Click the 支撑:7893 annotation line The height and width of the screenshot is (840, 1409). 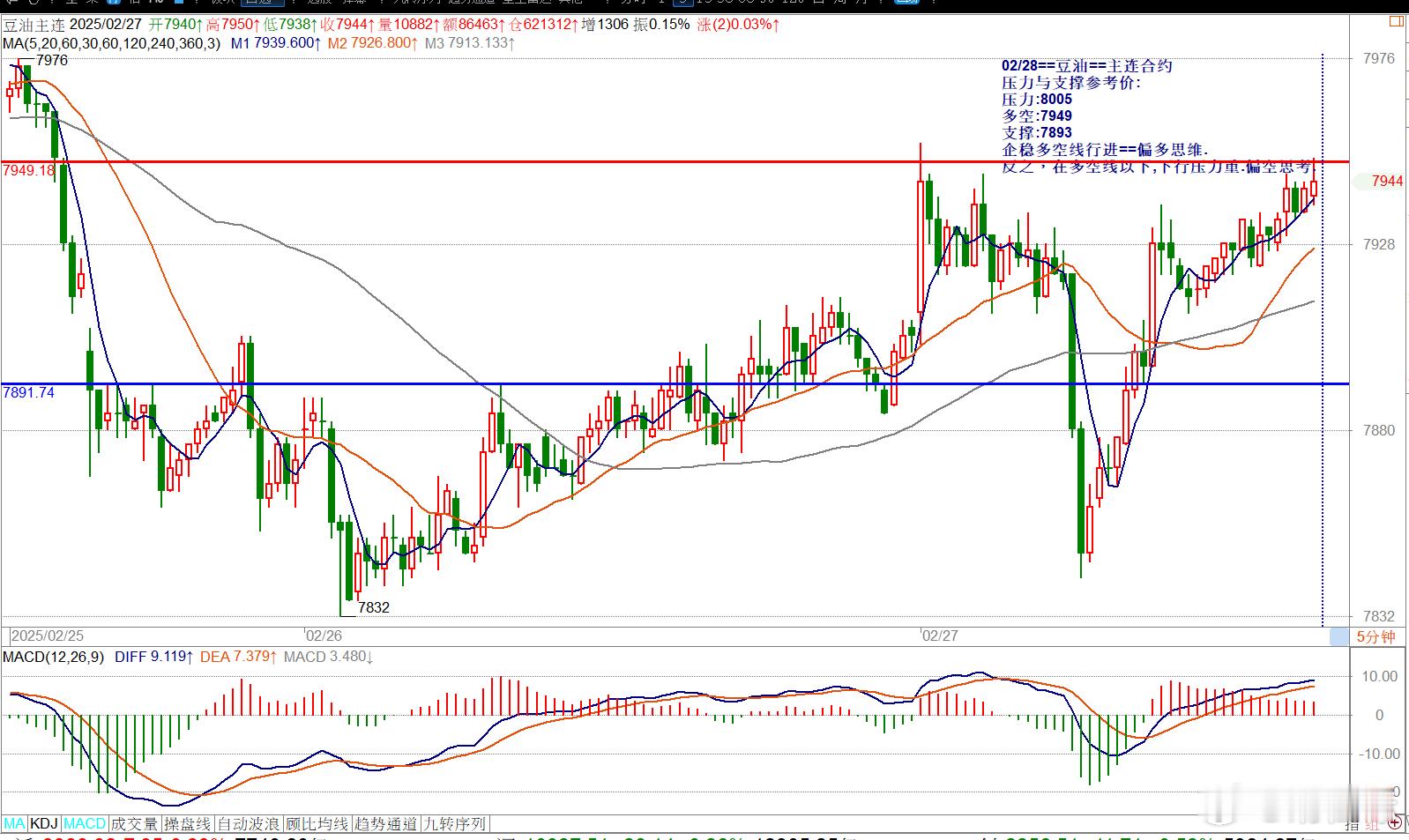pos(1037,133)
